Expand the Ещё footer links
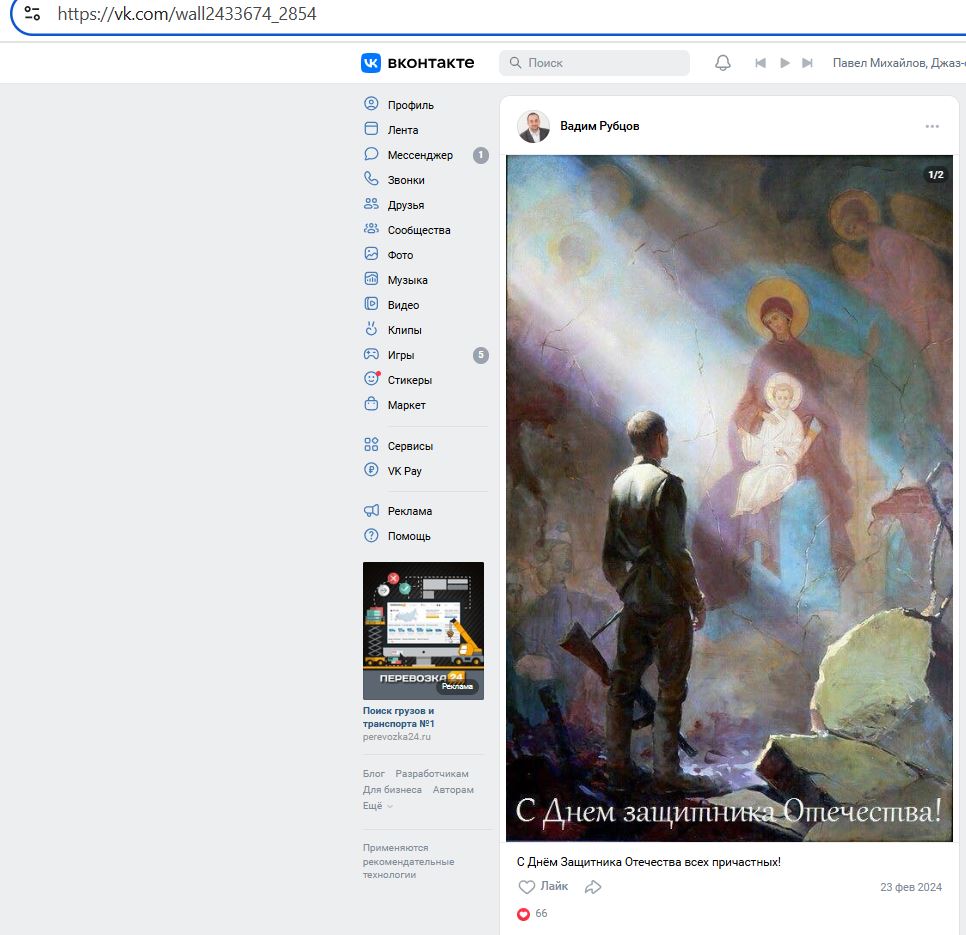The width and height of the screenshot is (966, 935). (377, 806)
